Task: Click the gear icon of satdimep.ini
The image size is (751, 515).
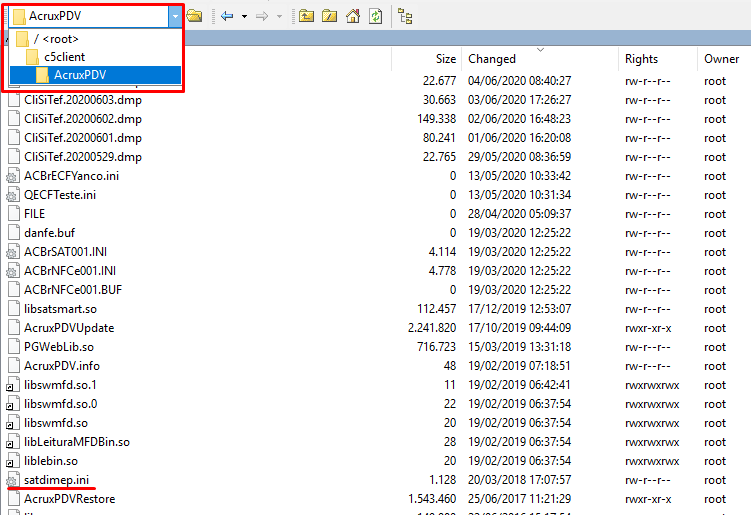Action: [x=13, y=480]
